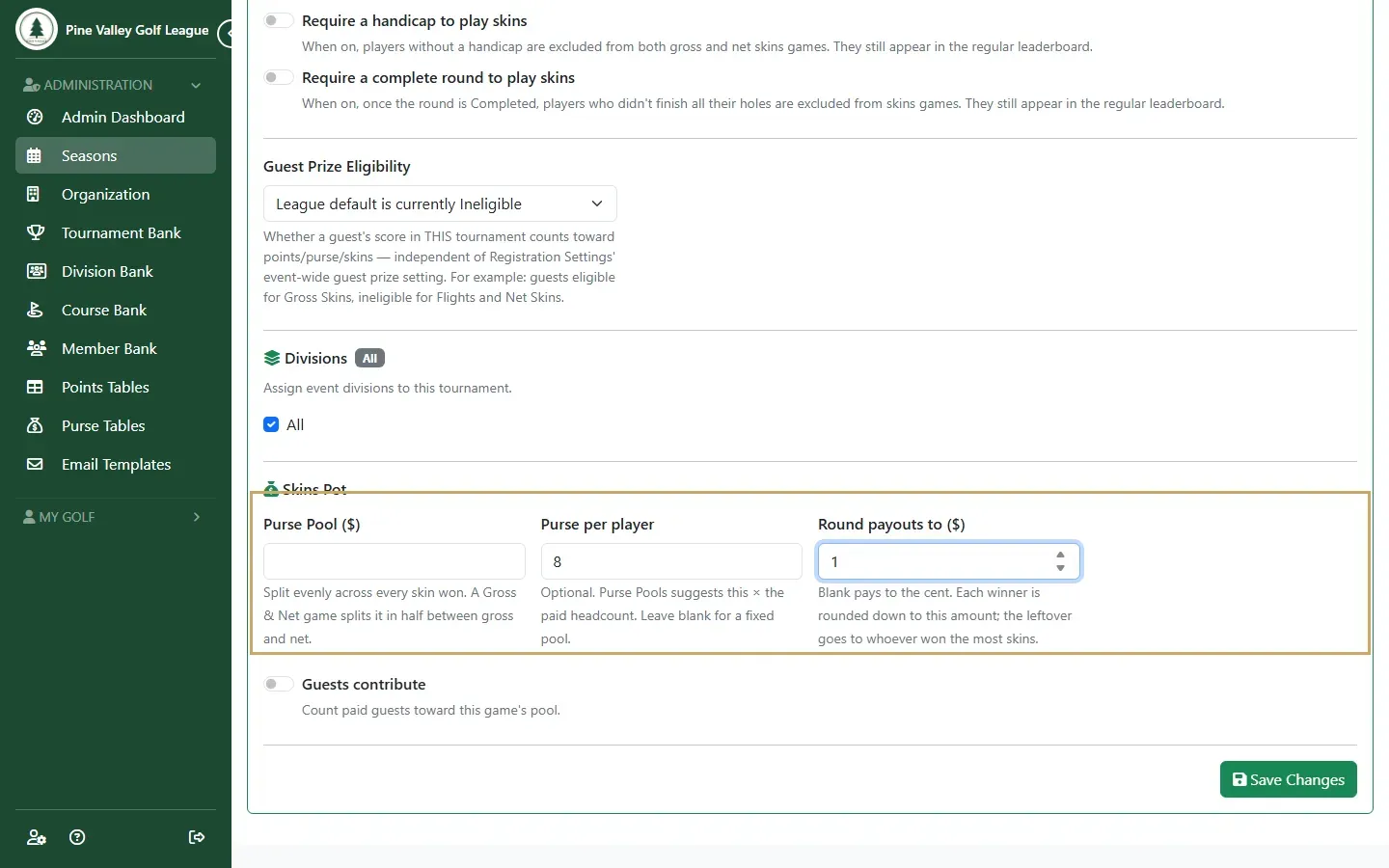
Task: Click 'Count paid guests toward this game's pool.' text
Action: [x=431, y=710]
